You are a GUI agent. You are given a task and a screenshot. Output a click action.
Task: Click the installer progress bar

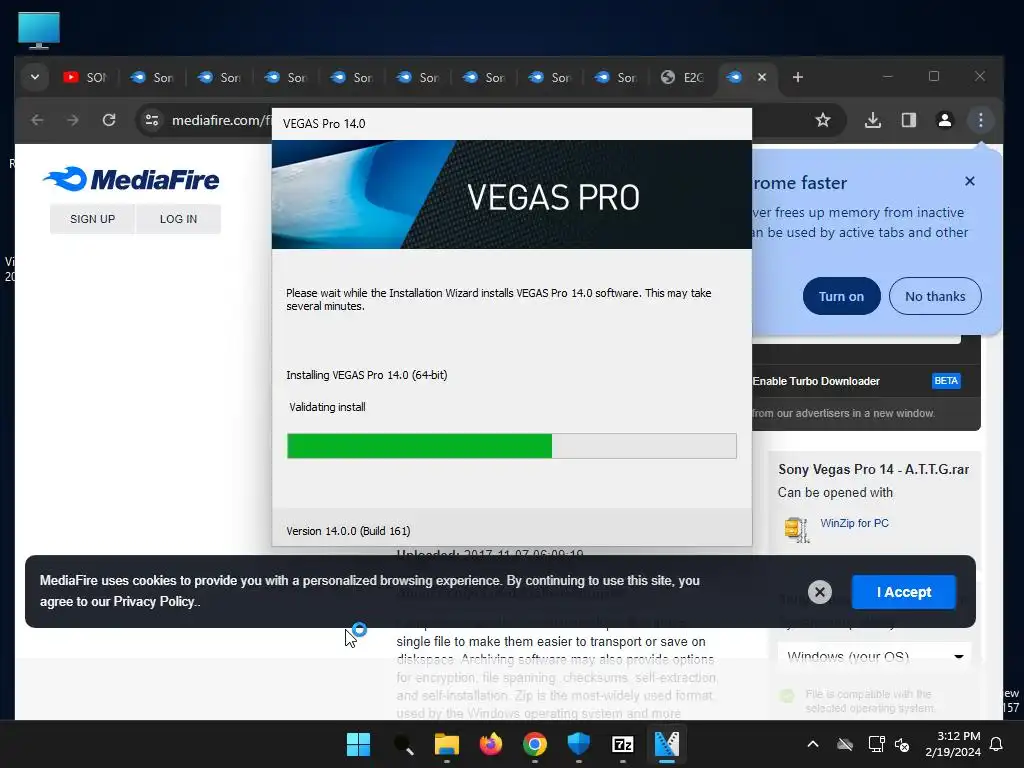(x=511, y=445)
